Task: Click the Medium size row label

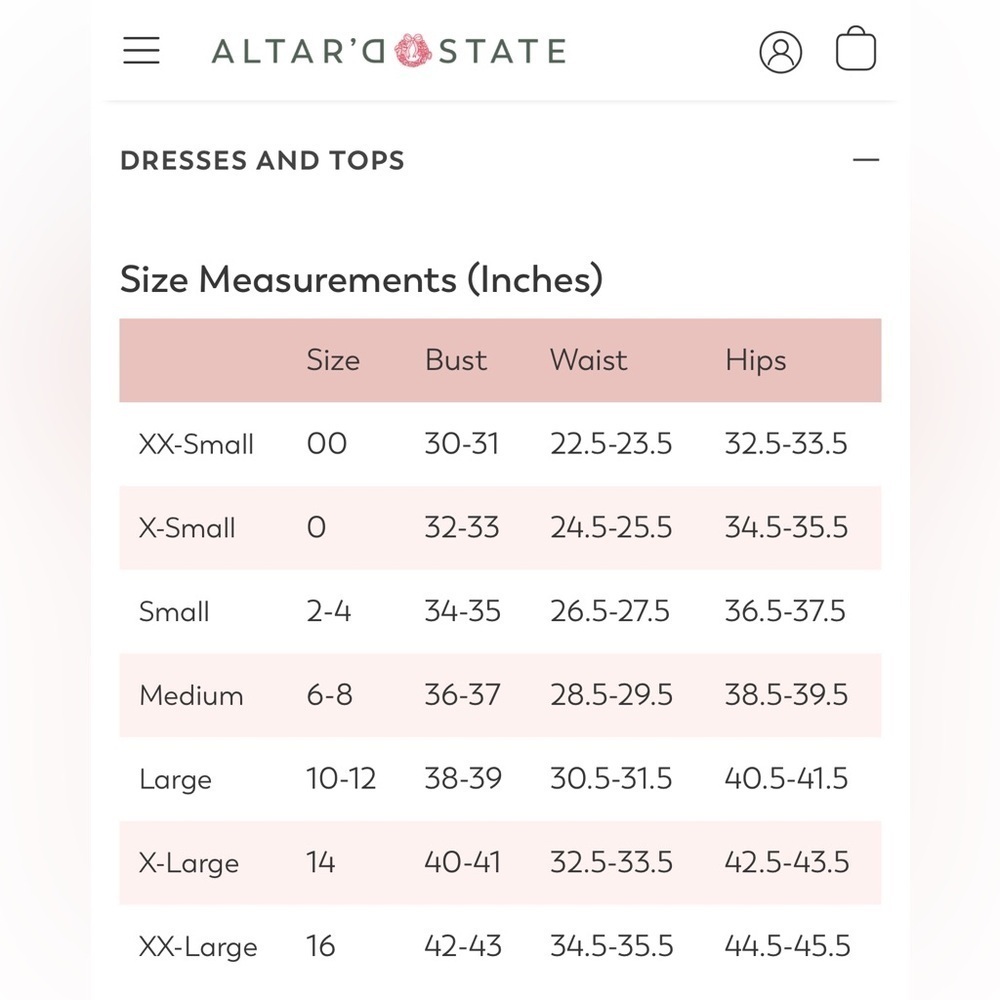Action: (191, 695)
